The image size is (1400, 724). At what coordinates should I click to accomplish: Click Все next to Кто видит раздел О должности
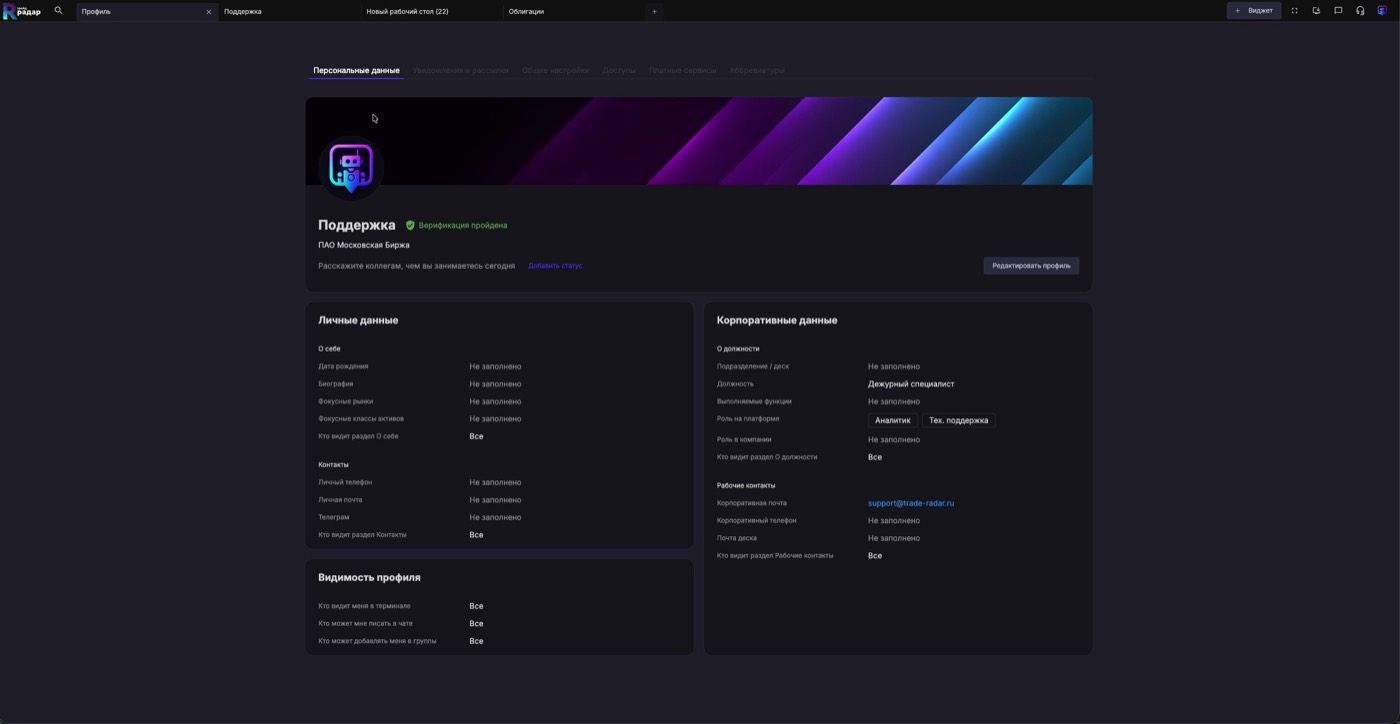pos(875,457)
